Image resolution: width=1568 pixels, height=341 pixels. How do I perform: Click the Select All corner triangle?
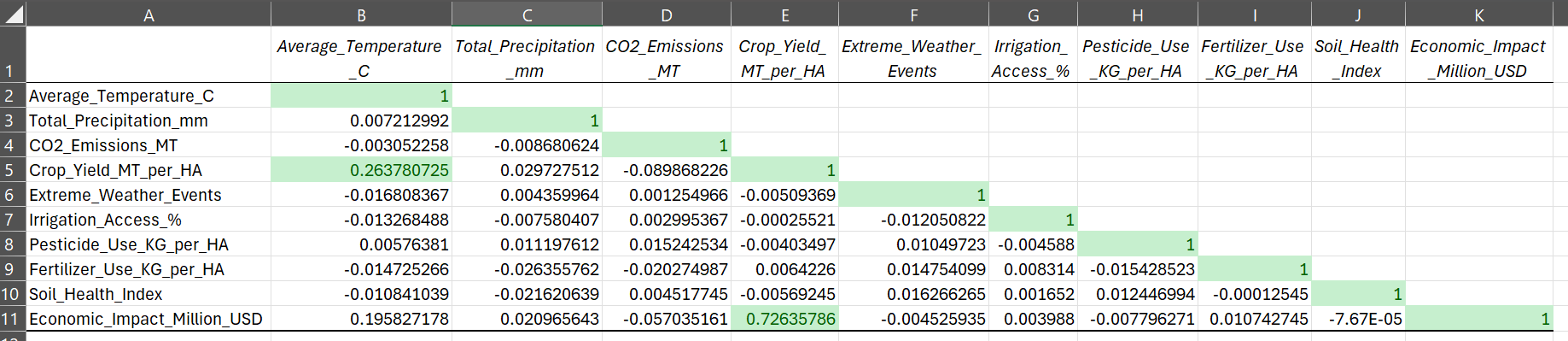(14, 15)
